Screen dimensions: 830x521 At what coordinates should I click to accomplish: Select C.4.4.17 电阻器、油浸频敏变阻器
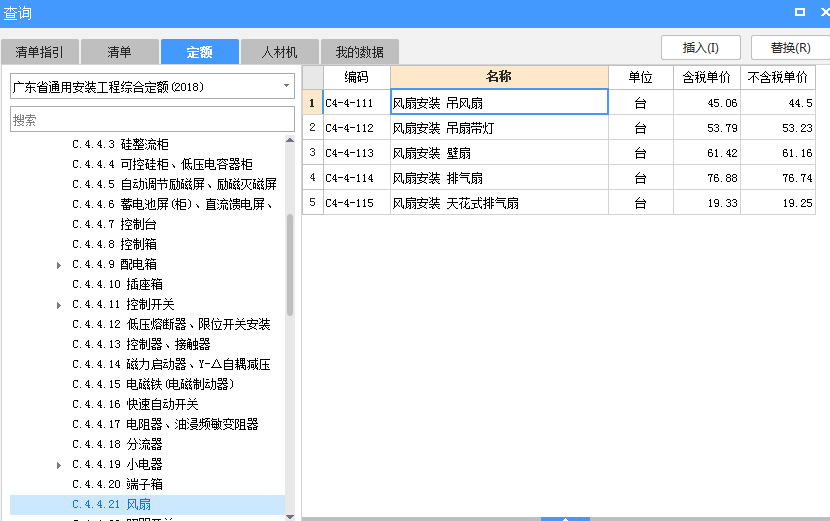point(165,424)
